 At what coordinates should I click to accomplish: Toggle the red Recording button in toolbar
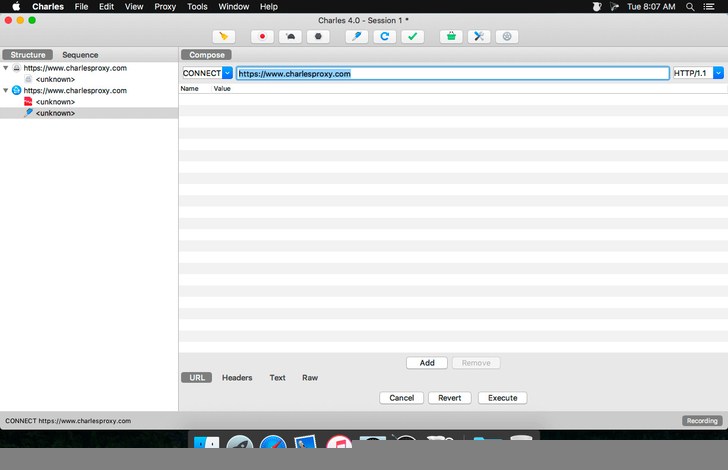262,36
